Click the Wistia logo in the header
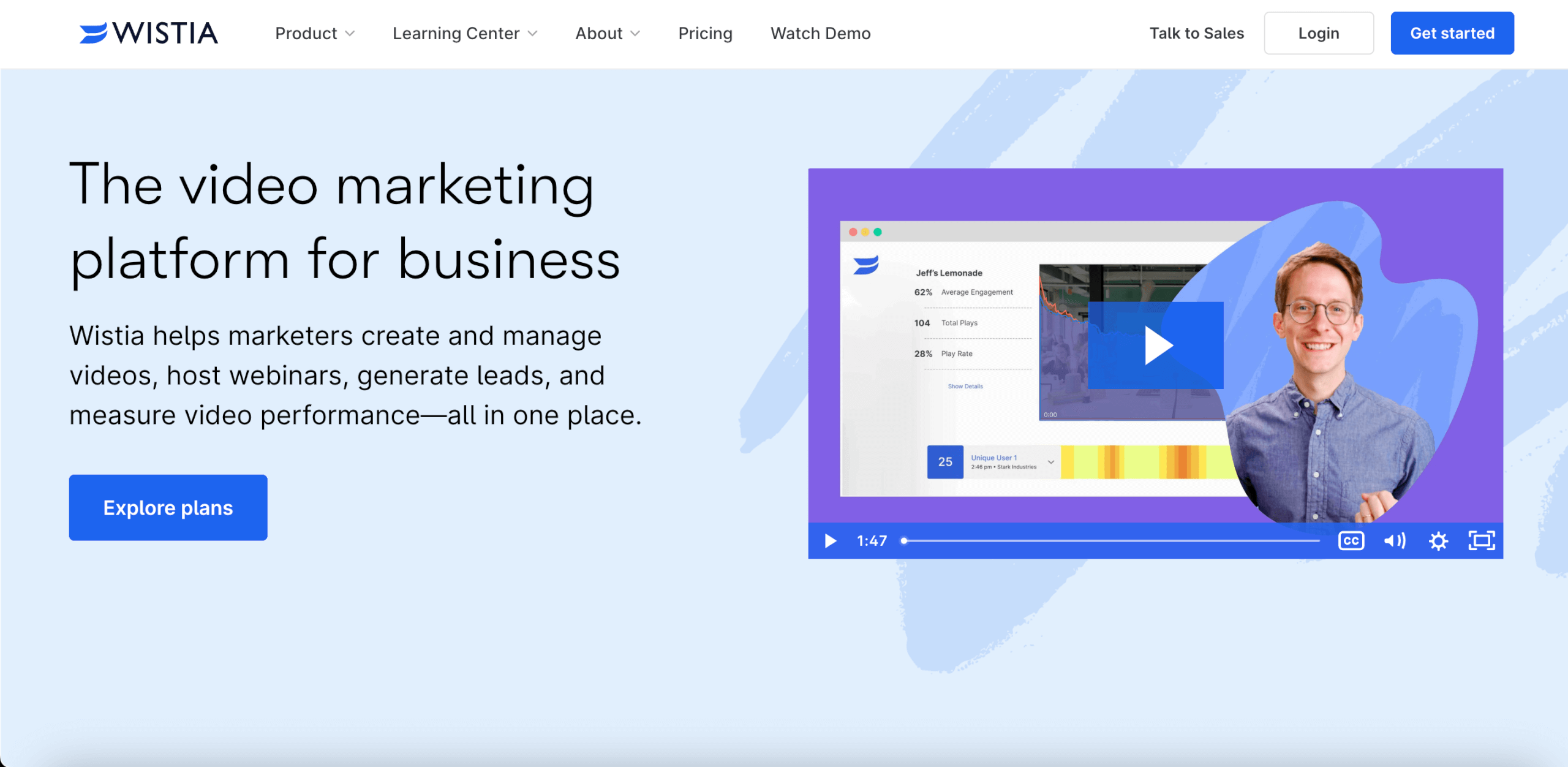Viewport: 1568px width, 767px height. pyautogui.click(x=149, y=33)
